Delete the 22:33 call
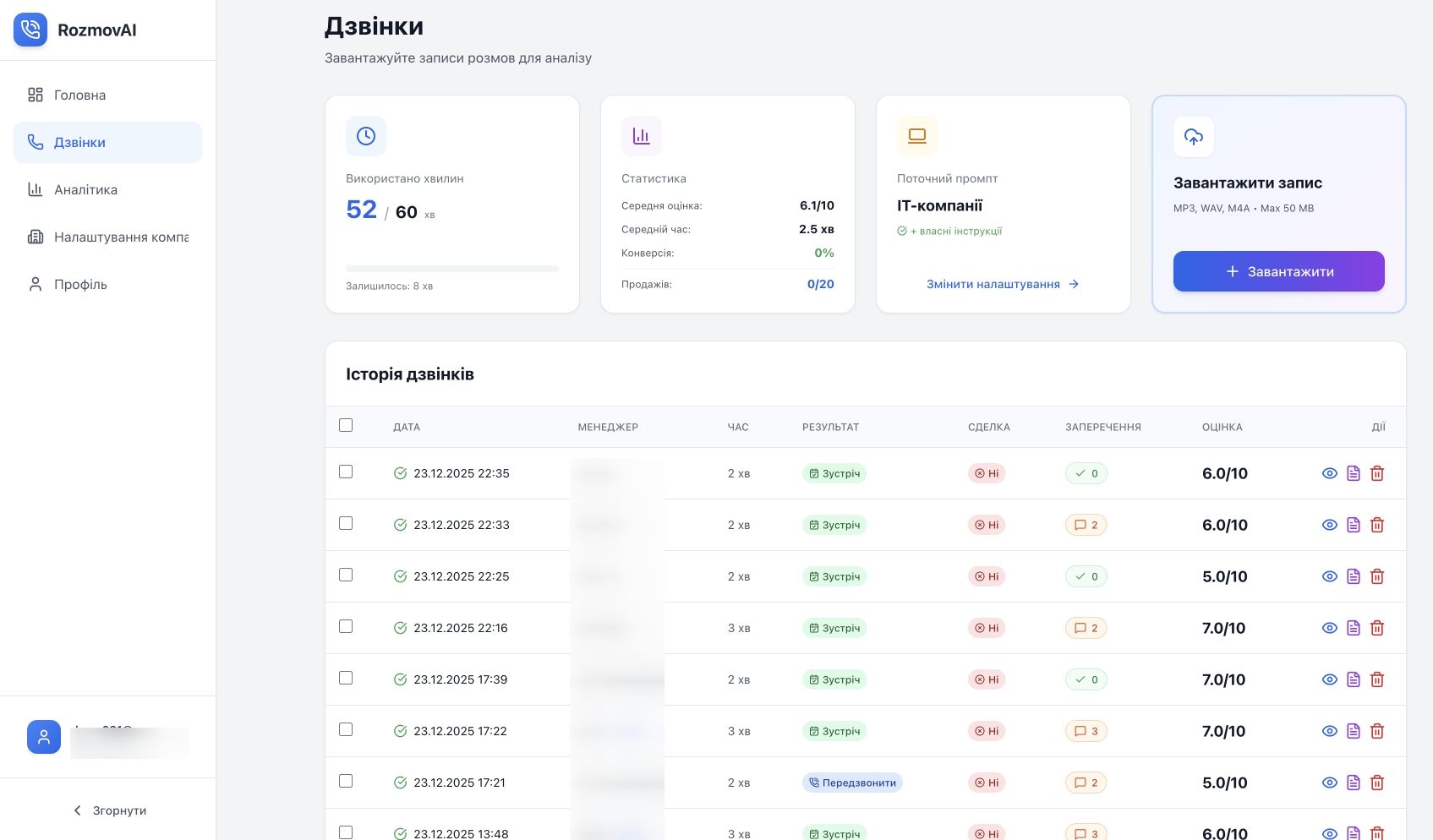The height and width of the screenshot is (840, 1433). point(1377,525)
